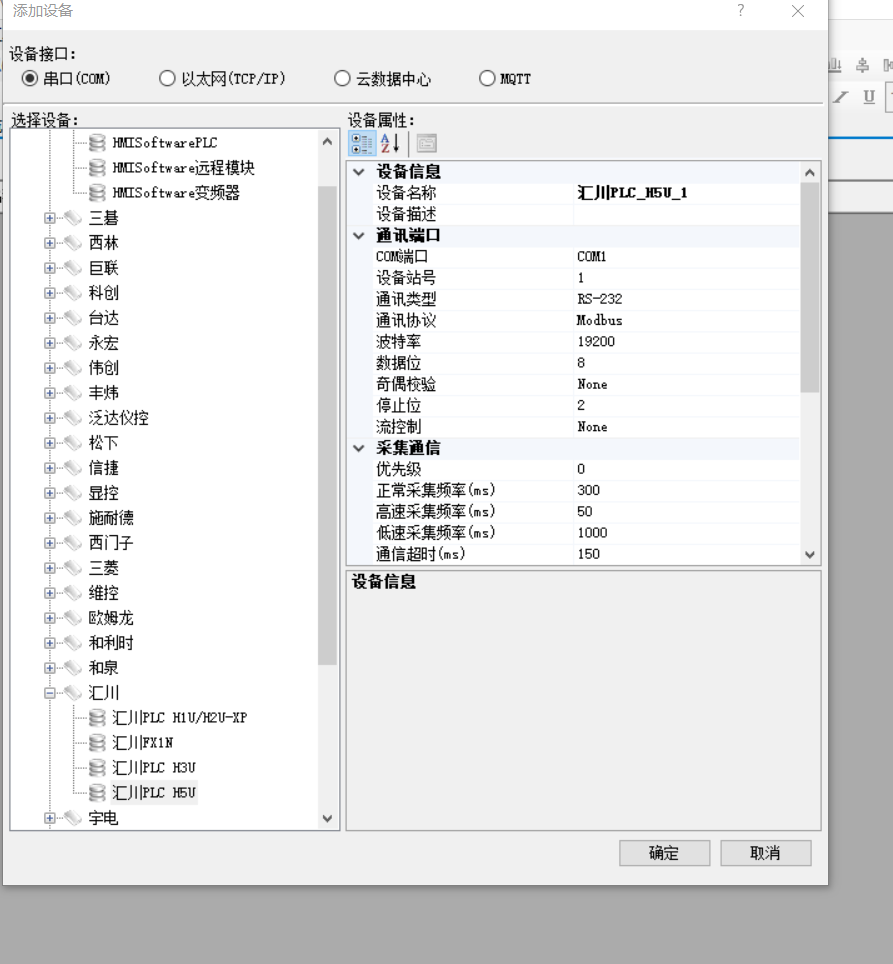Click the 确定 button
The height and width of the screenshot is (964, 893).
click(x=664, y=853)
